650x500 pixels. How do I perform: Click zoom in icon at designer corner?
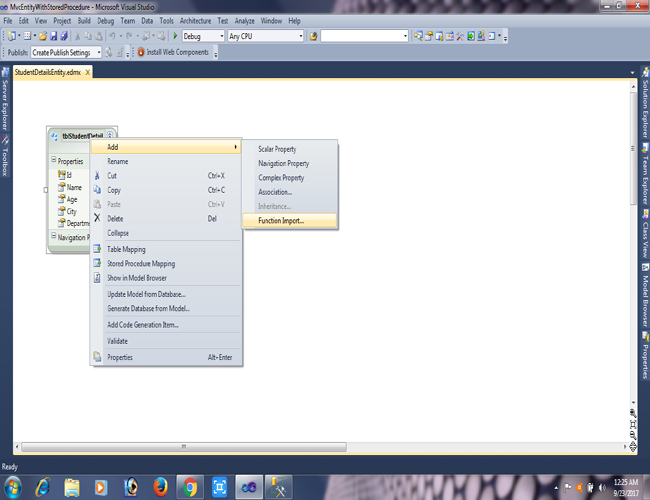pos(633,413)
